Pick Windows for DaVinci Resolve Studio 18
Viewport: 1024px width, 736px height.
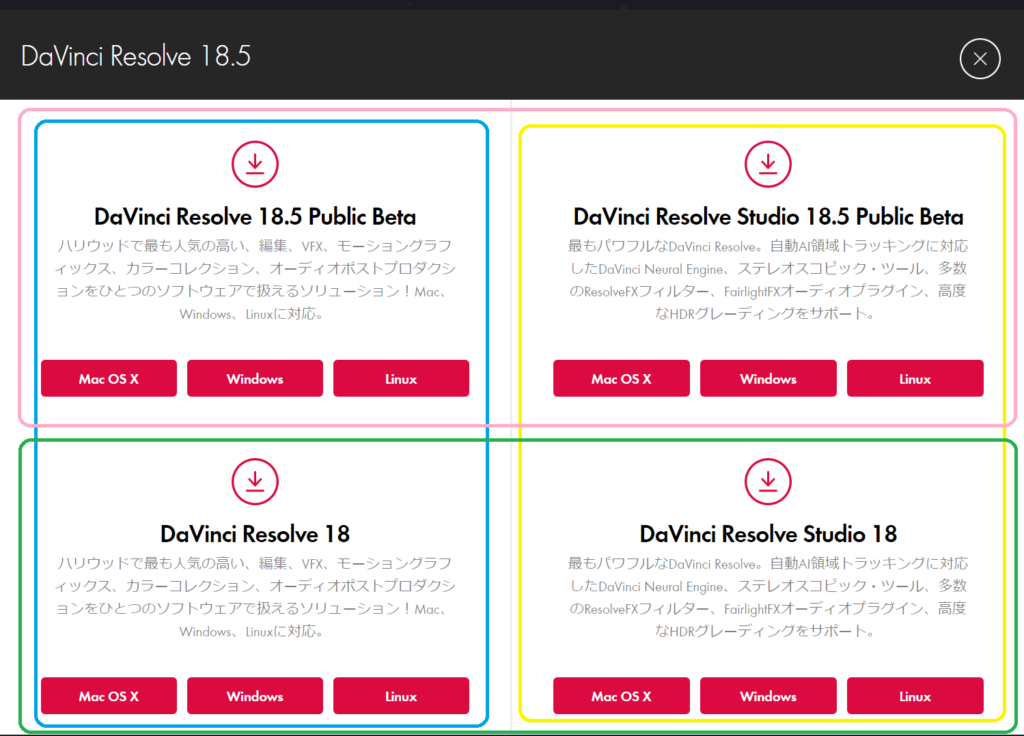768,696
